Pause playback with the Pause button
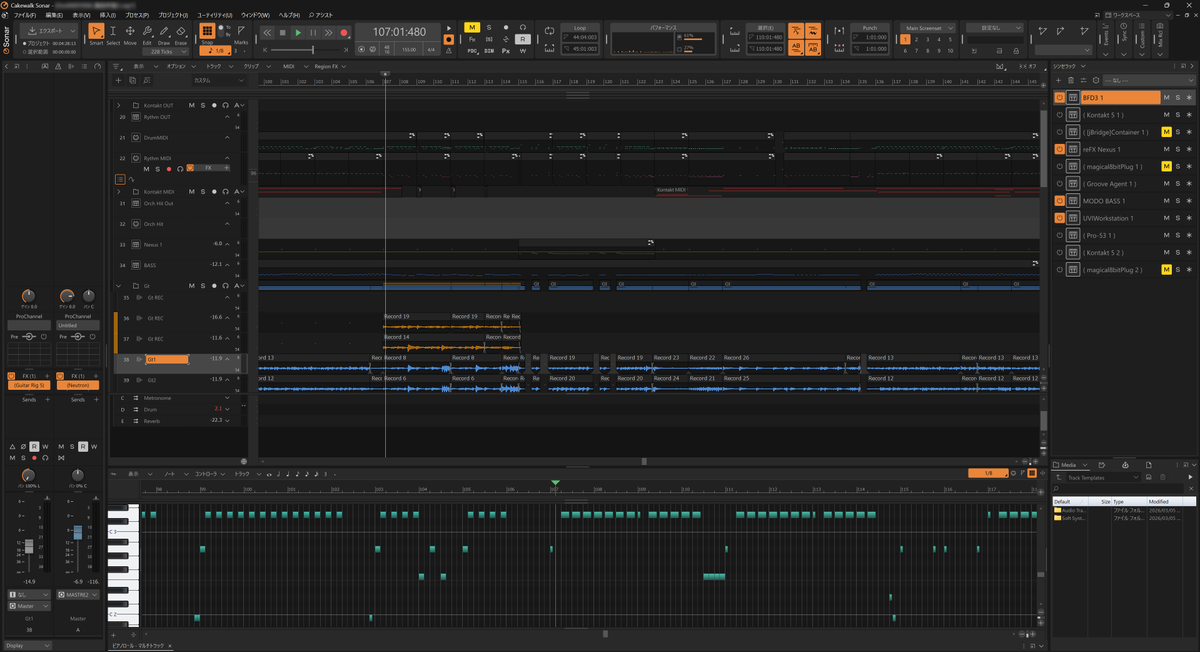The width and height of the screenshot is (1200, 652). [x=313, y=33]
